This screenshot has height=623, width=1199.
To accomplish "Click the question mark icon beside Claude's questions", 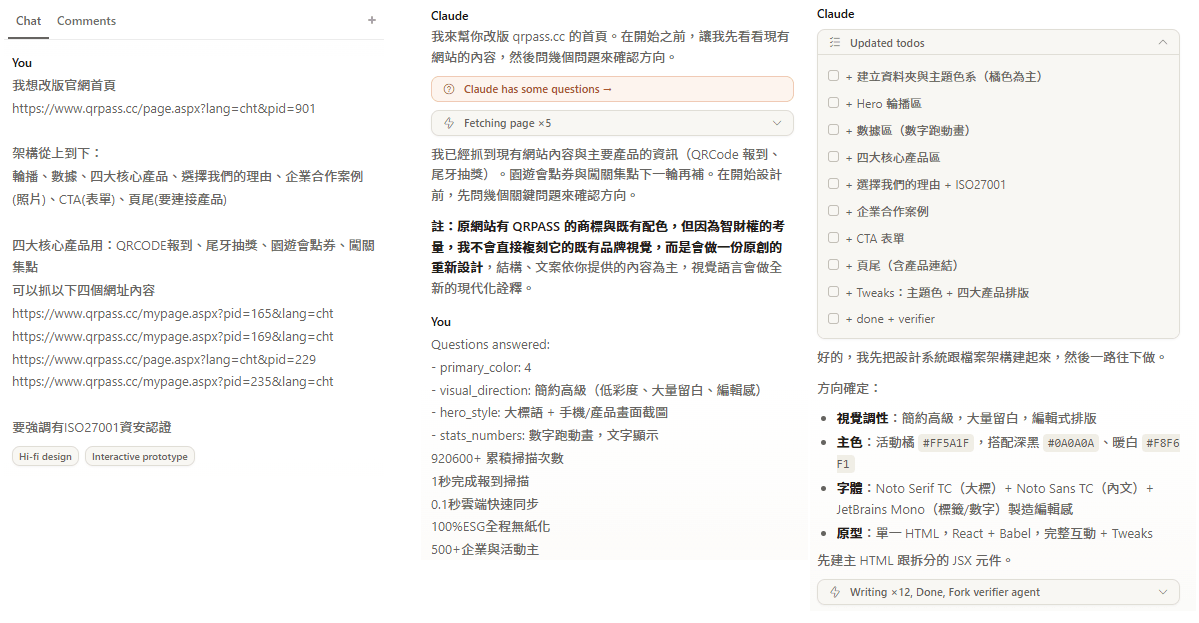I will [448, 89].
